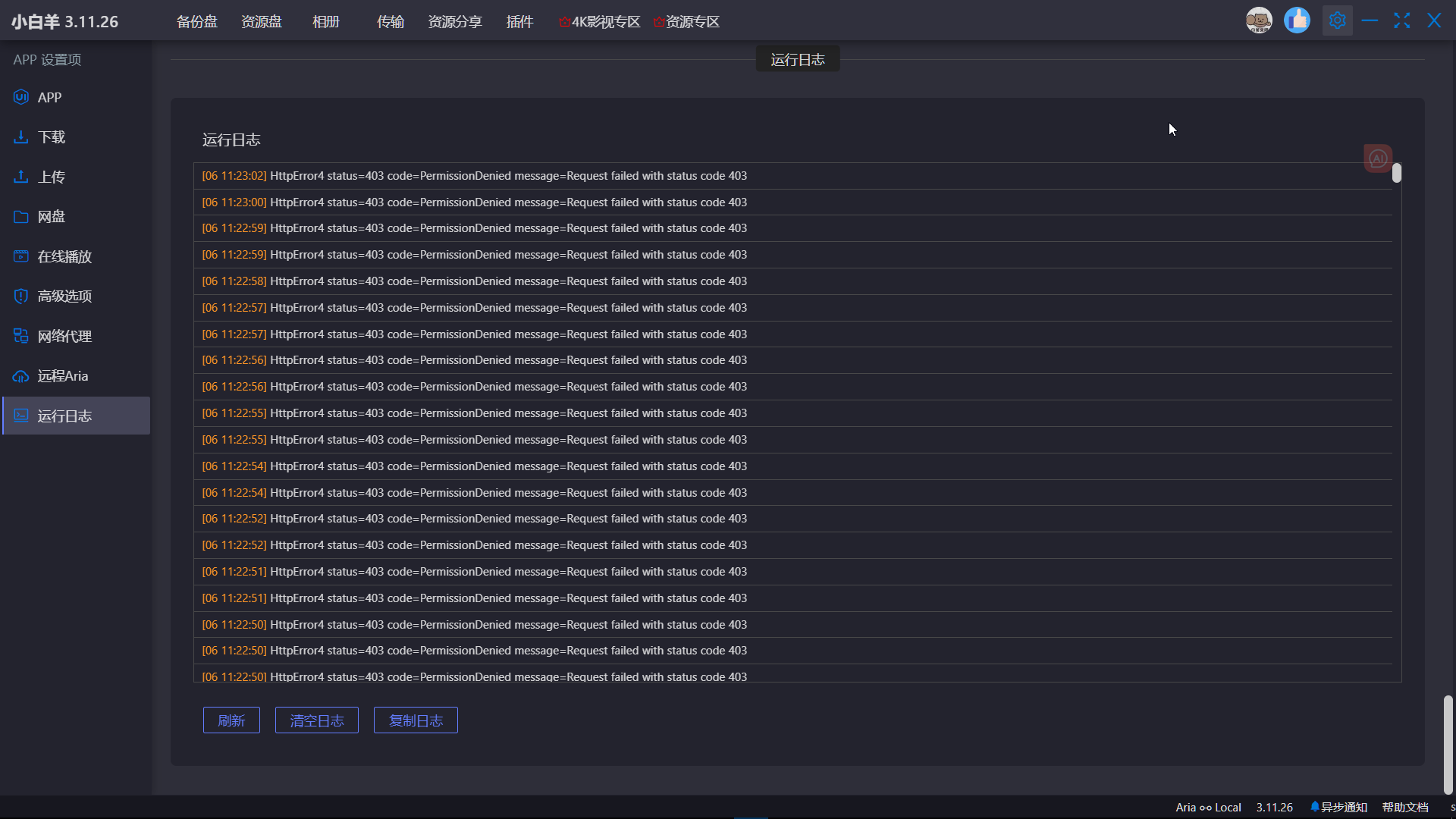Viewport: 1456px width, 819px height.
Task: Open the 插件 plugins menu
Action: click(x=519, y=21)
